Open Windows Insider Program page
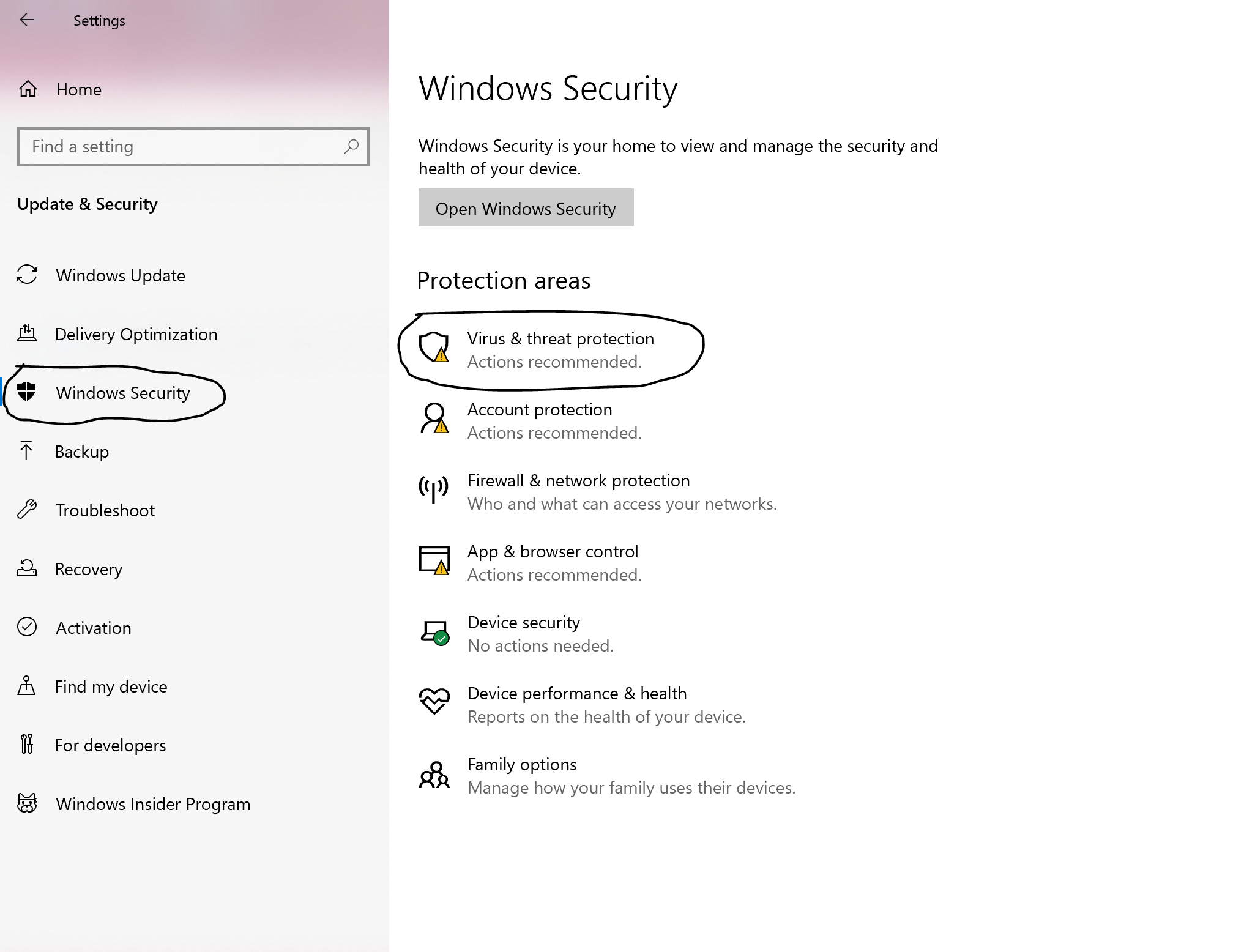1255x952 pixels. (x=153, y=804)
